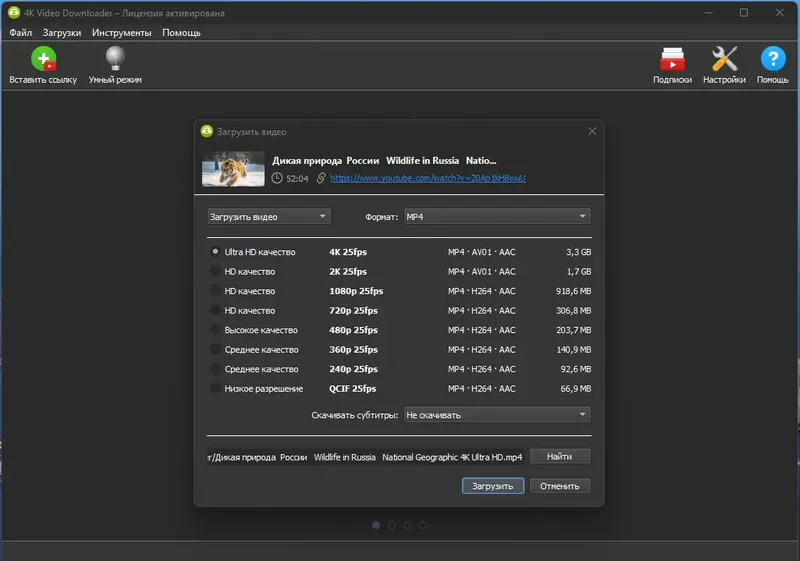
Task: Open Настройки wrench settings icon
Action: click(724, 59)
